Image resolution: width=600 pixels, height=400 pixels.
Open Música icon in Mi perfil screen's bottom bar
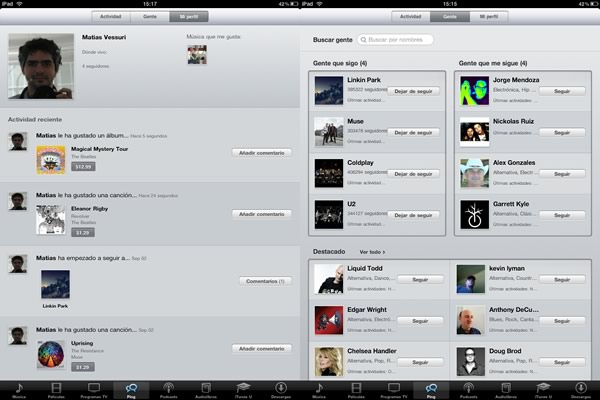(x=19, y=390)
